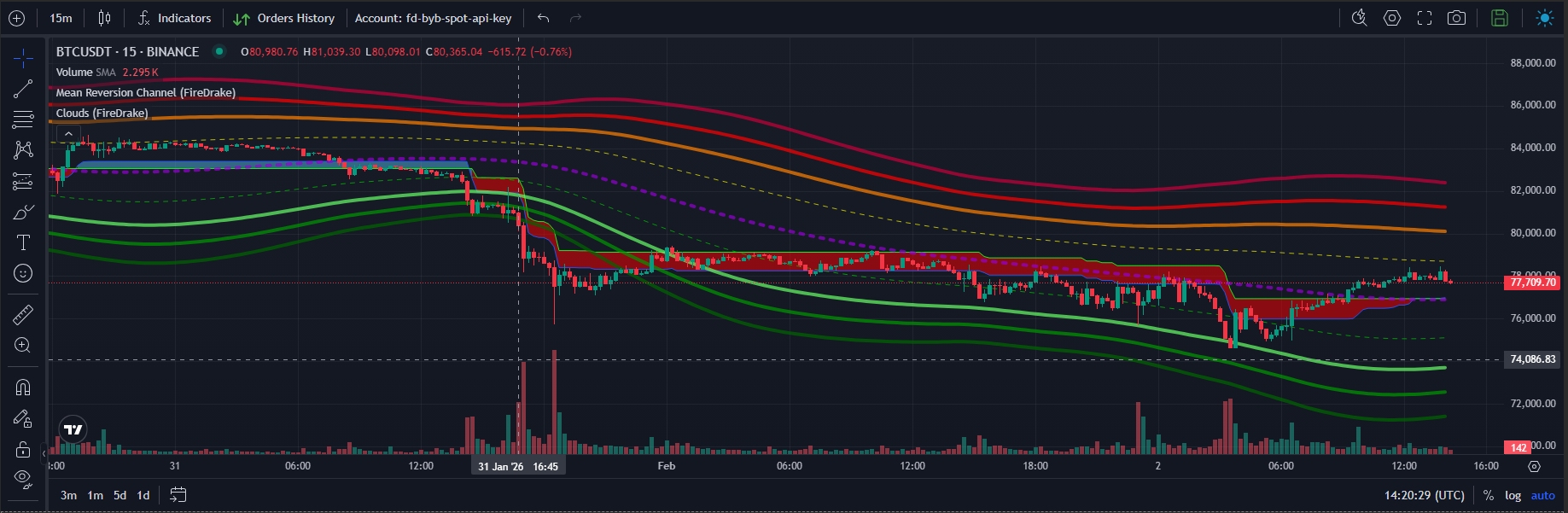The height and width of the screenshot is (513, 1568).
Task: Toggle lock all drawings
Action: click(x=23, y=449)
